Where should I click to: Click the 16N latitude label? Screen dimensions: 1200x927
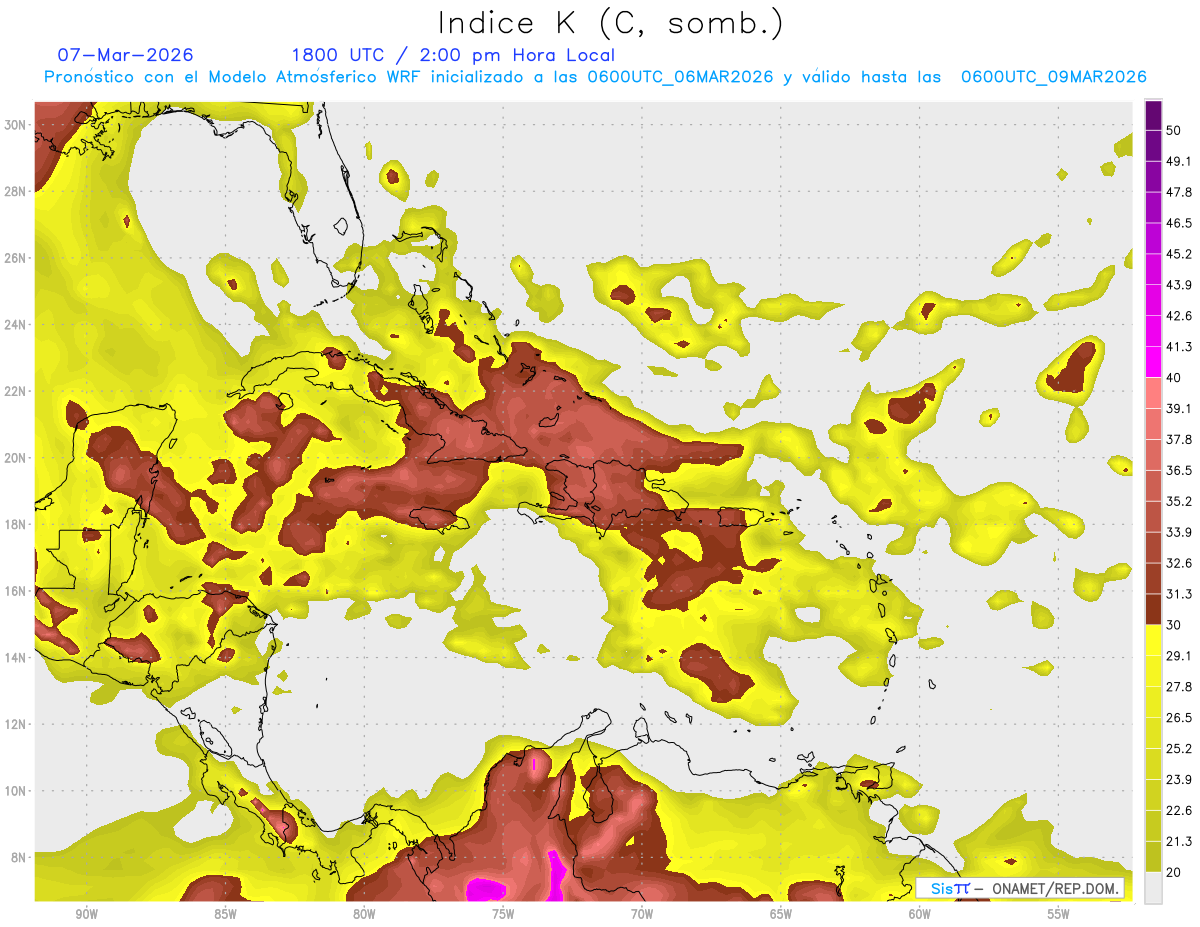pos(16,590)
